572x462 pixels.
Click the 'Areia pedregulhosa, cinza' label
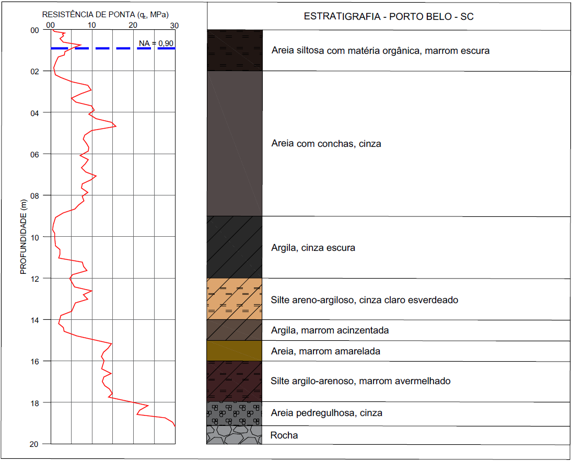tap(326, 413)
